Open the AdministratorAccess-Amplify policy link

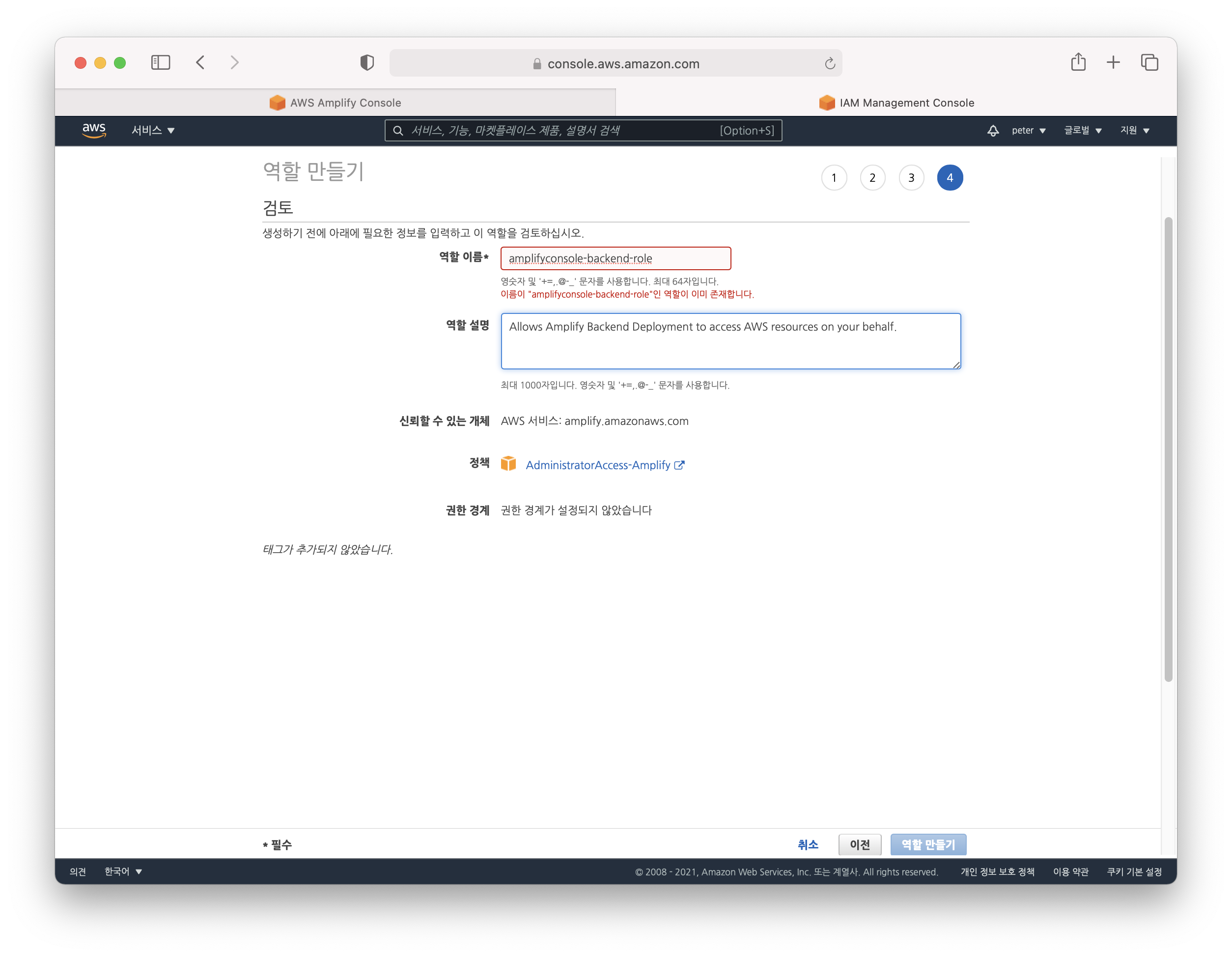pos(598,465)
